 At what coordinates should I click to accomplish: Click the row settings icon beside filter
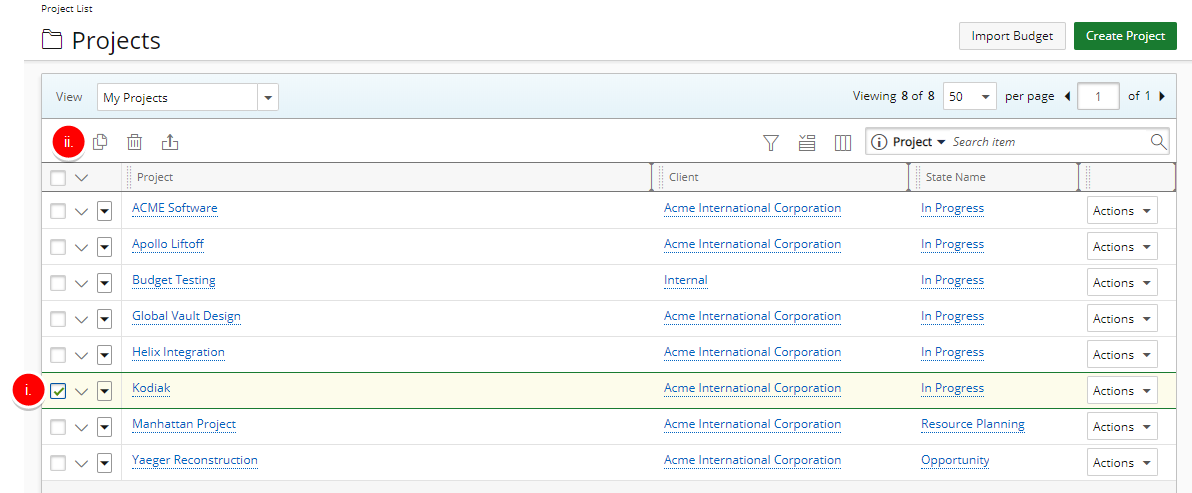click(807, 143)
